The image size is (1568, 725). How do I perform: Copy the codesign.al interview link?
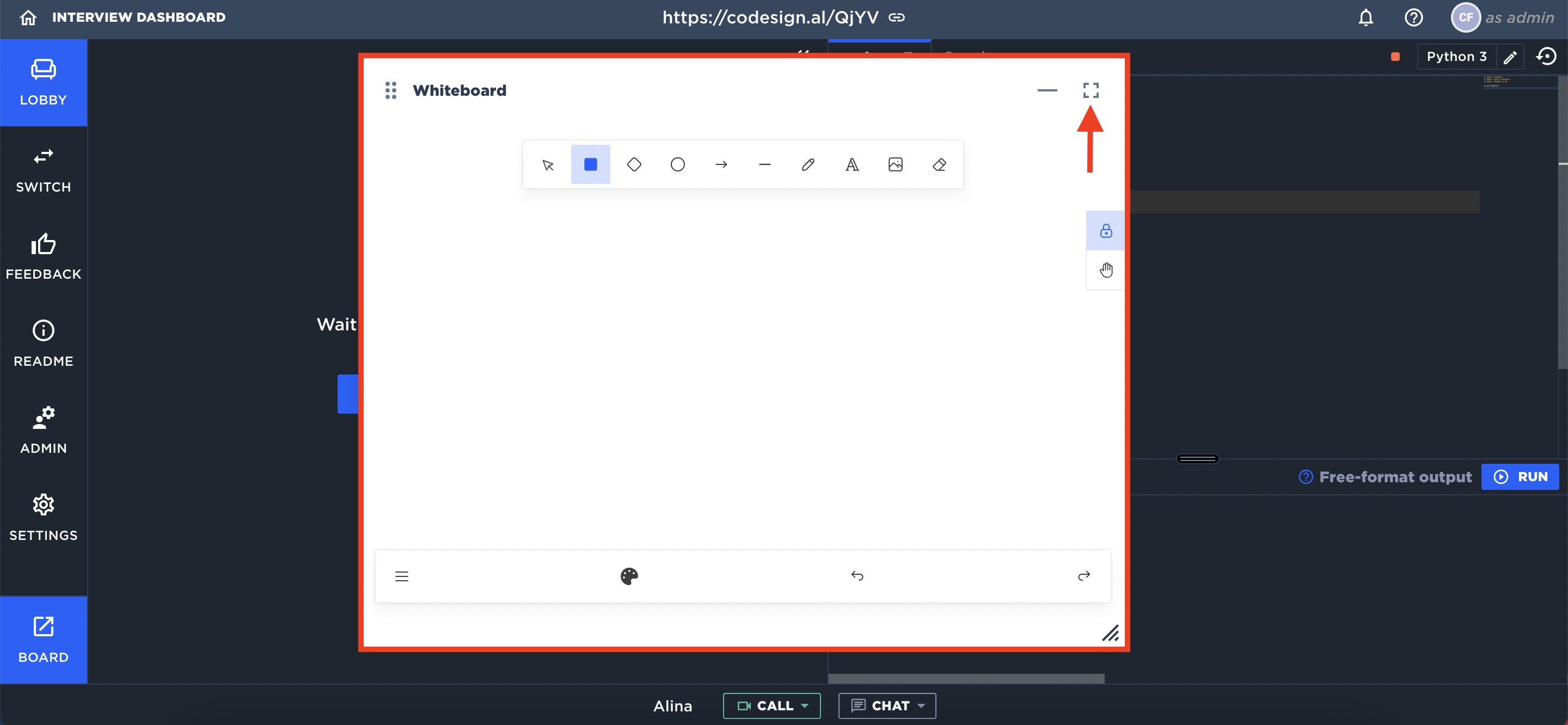coord(897,17)
